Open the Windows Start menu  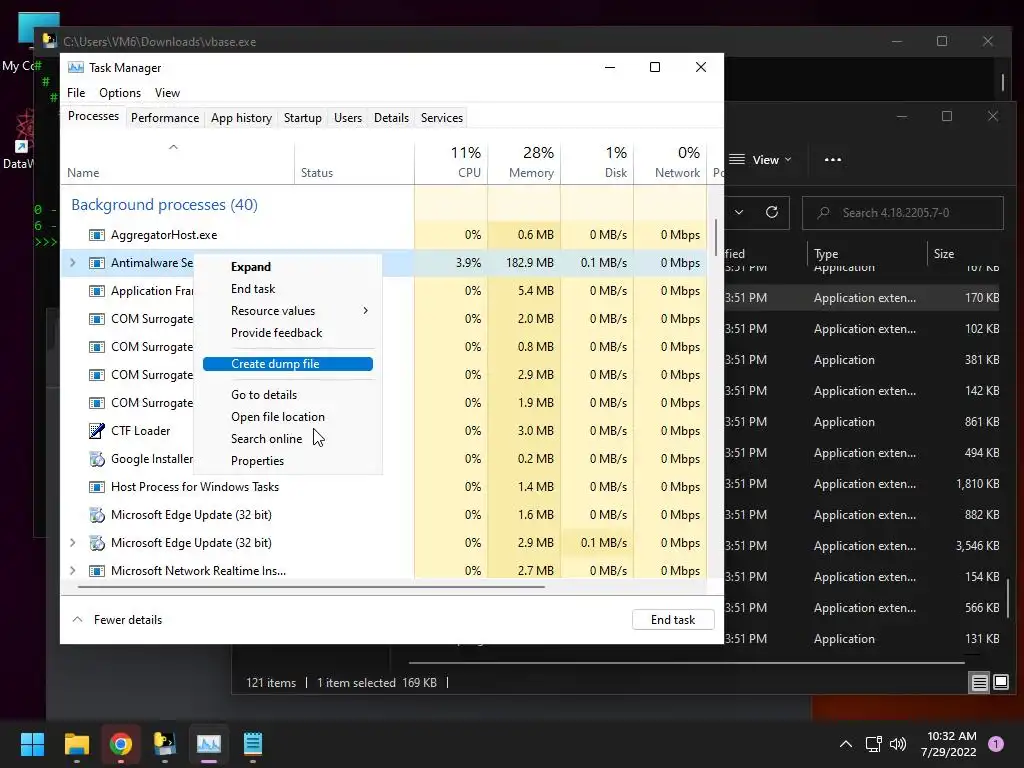coord(32,744)
